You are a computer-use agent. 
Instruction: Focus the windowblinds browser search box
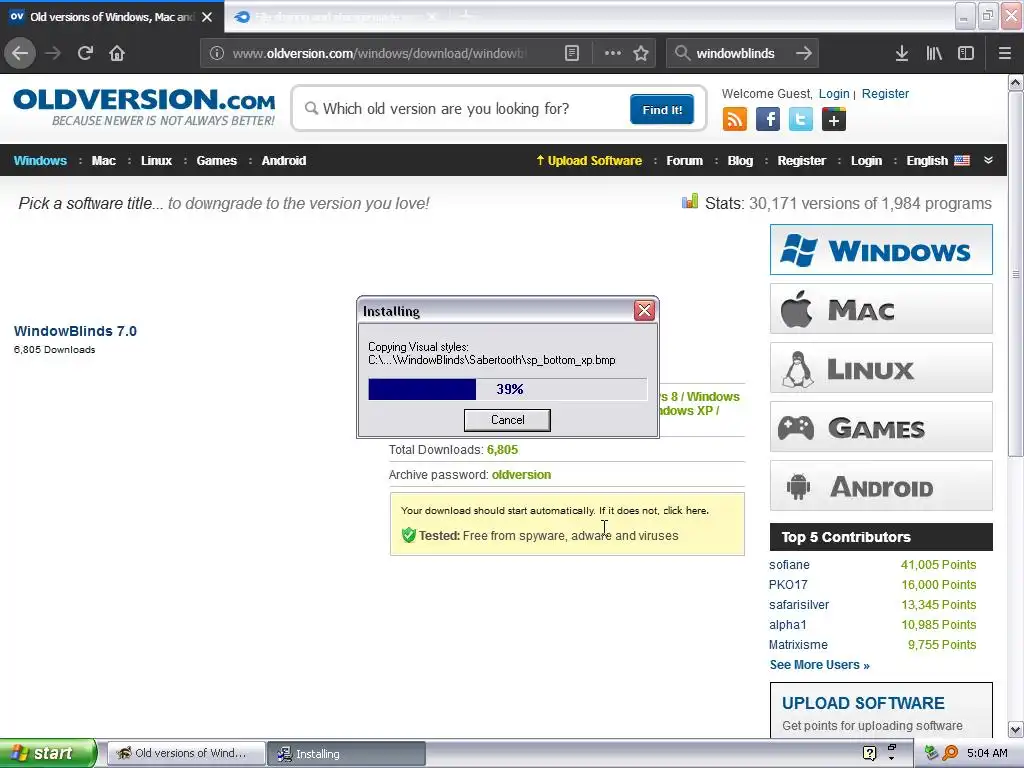pyautogui.click(x=741, y=53)
